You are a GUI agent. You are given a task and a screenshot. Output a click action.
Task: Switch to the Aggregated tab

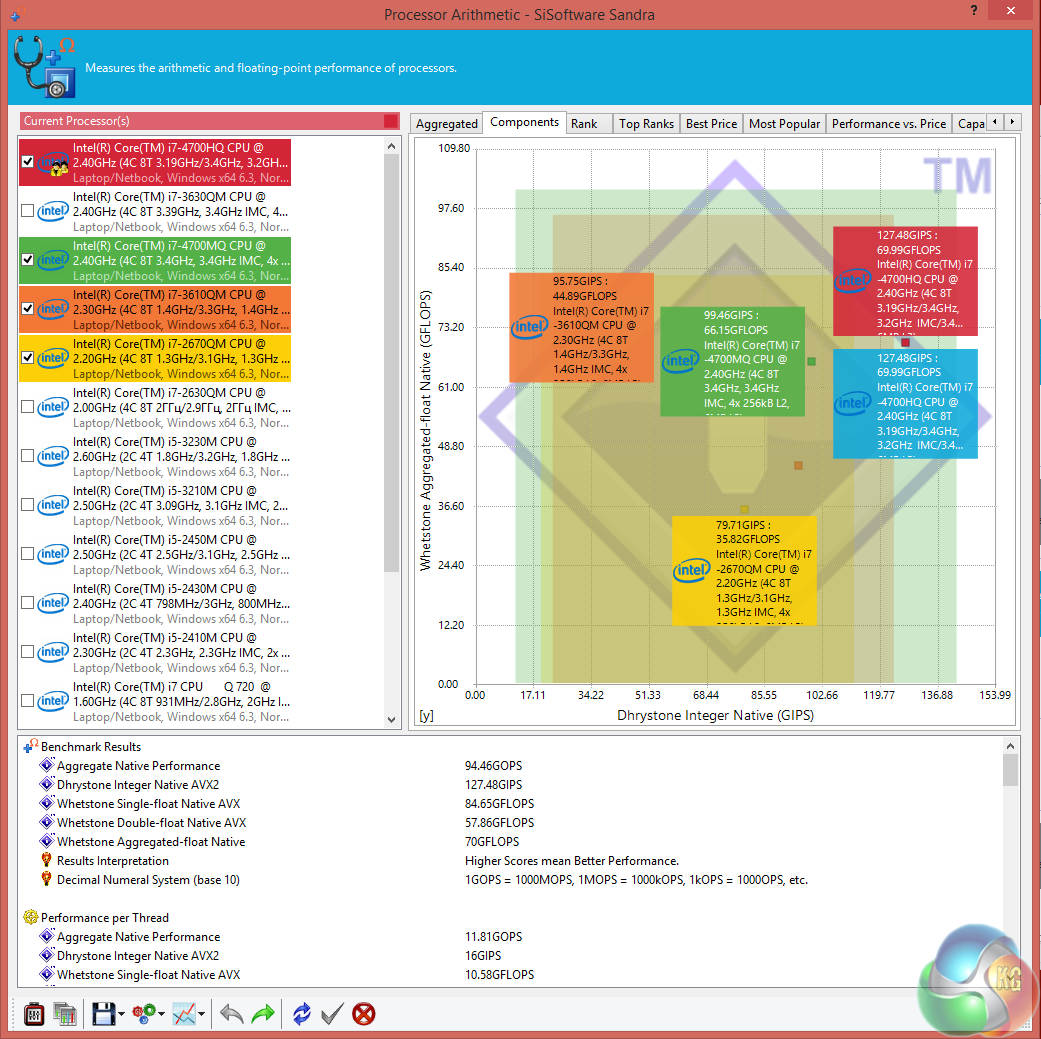tap(447, 124)
